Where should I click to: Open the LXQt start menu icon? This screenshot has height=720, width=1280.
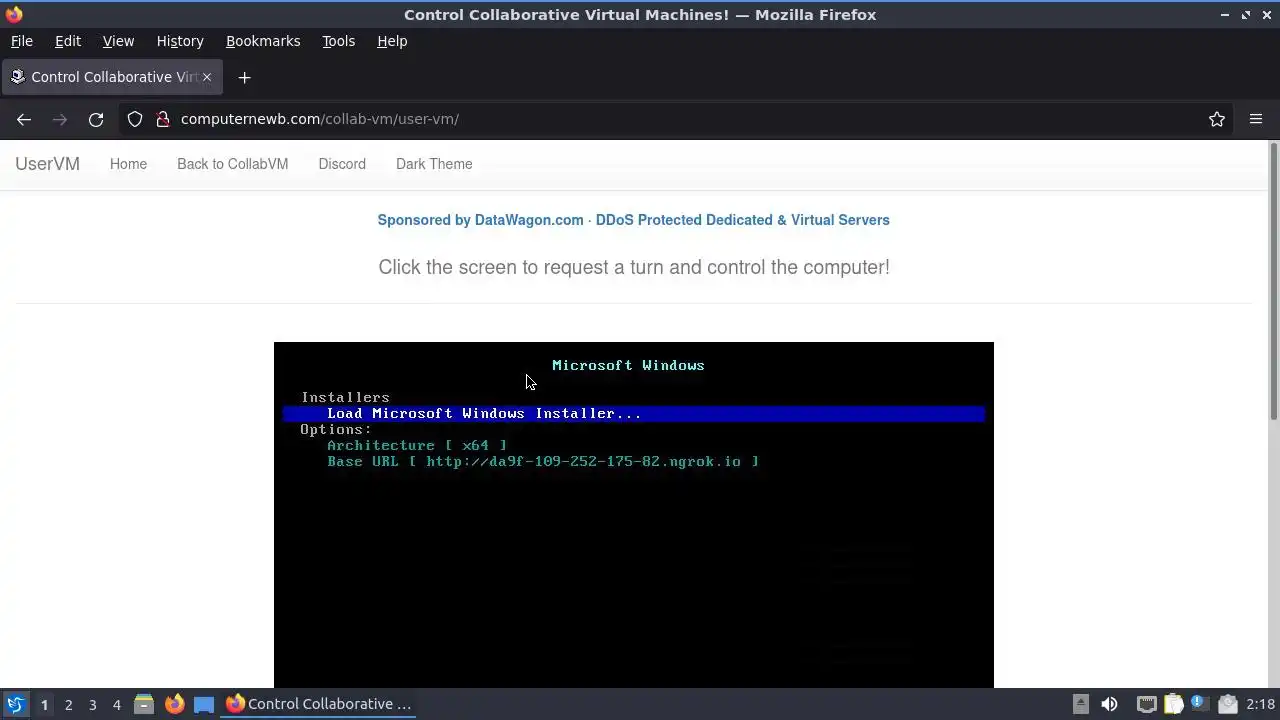tap(15, 704)
